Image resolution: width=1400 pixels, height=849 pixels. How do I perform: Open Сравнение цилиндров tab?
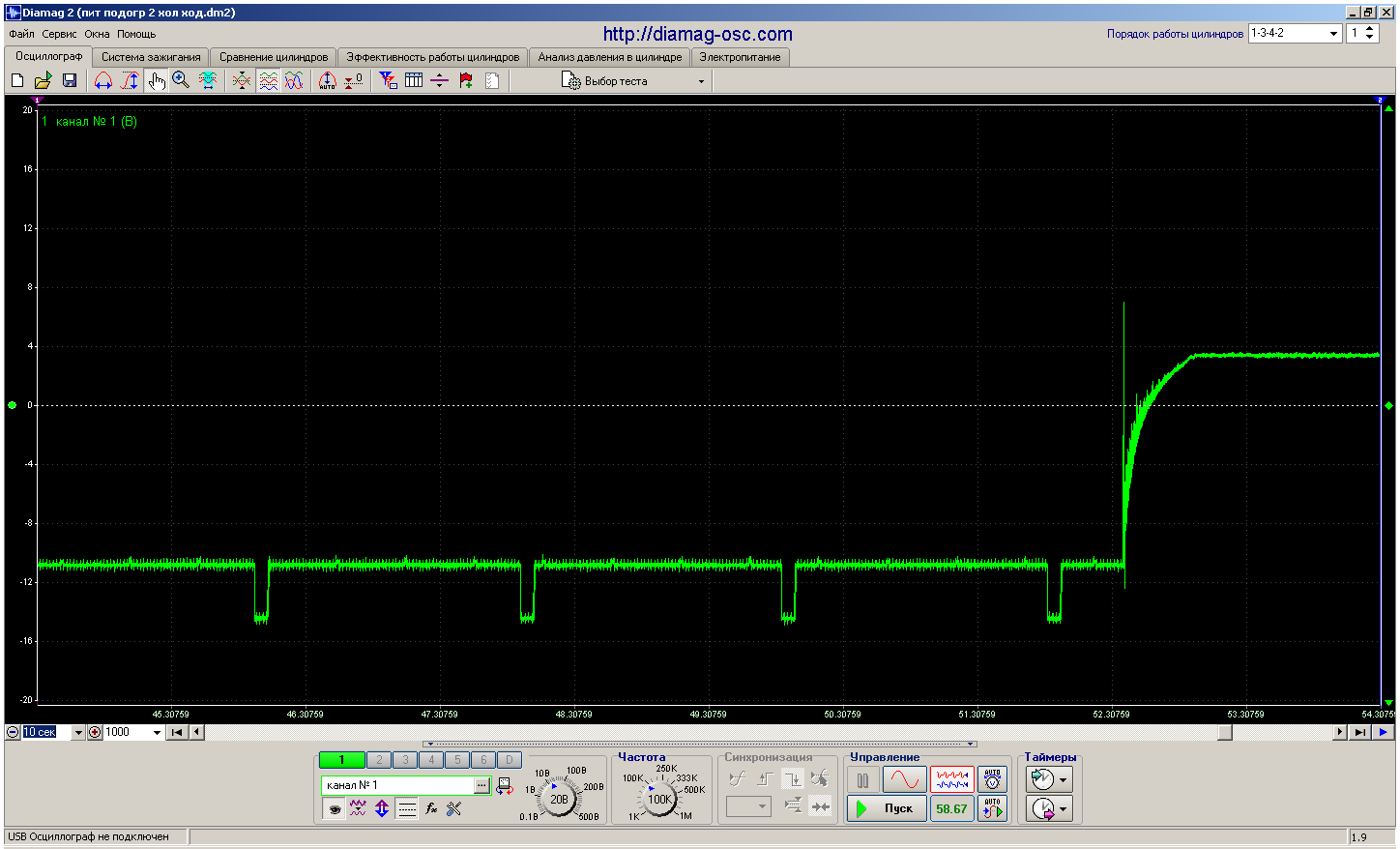pos(274,57)
